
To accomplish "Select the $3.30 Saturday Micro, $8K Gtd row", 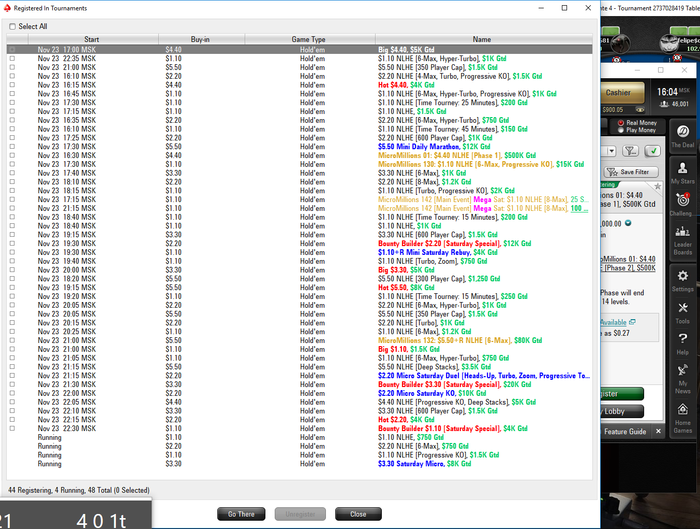I will (x=299, y=463).
